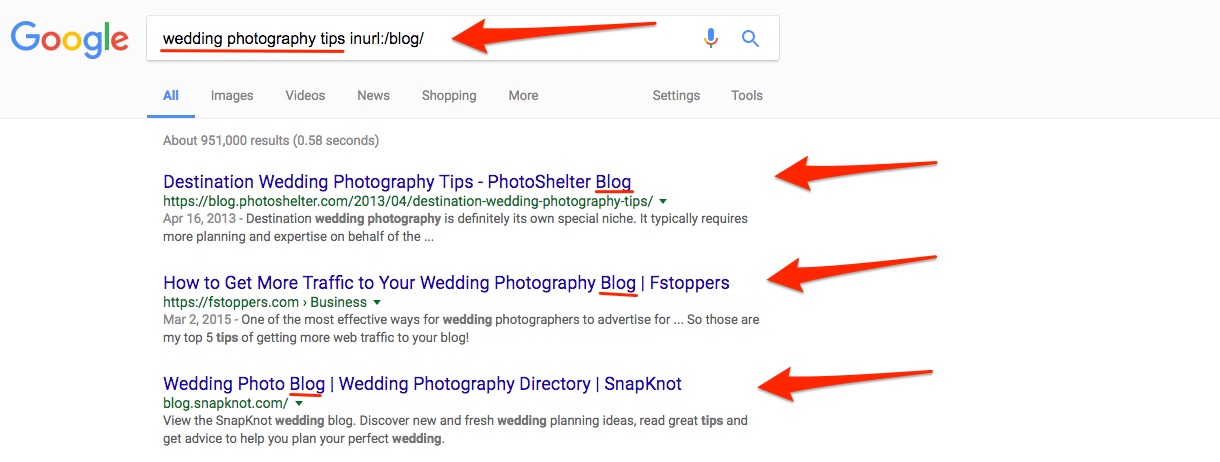Expand the dropdown arrow beside the photoshelter URL
The height and width of the screenshot is (462, 1220).
[x=664, y=202]
